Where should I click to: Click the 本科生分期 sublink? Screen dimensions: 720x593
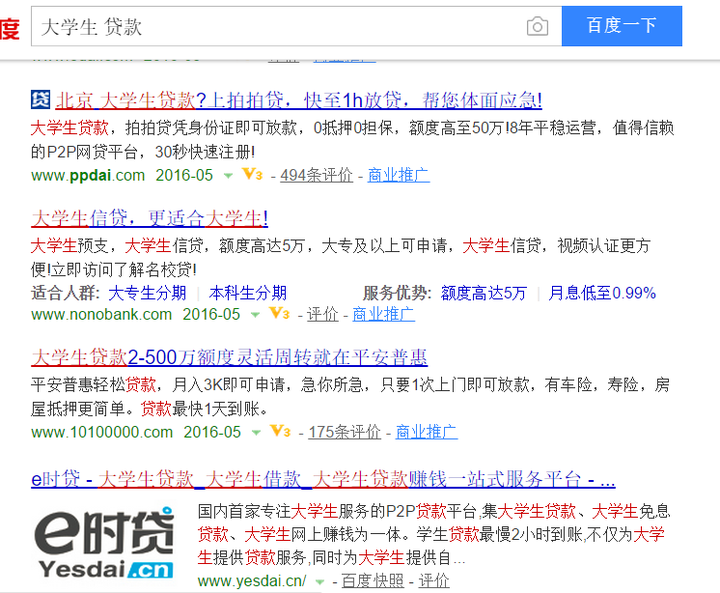(x=248, y=293)
